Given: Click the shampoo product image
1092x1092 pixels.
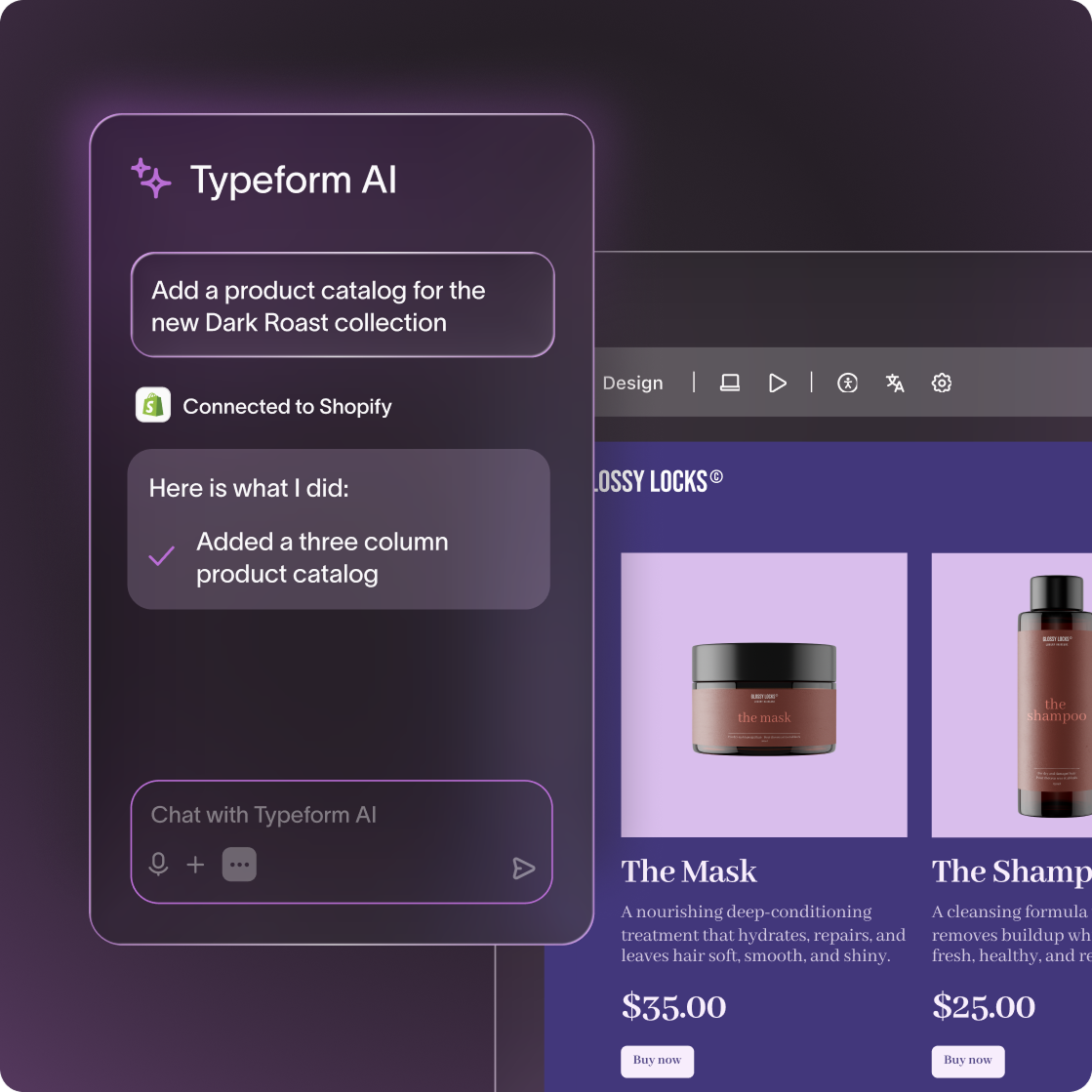Looking at the screenshot, I should pyautogui.click(x=1012, y=695).
